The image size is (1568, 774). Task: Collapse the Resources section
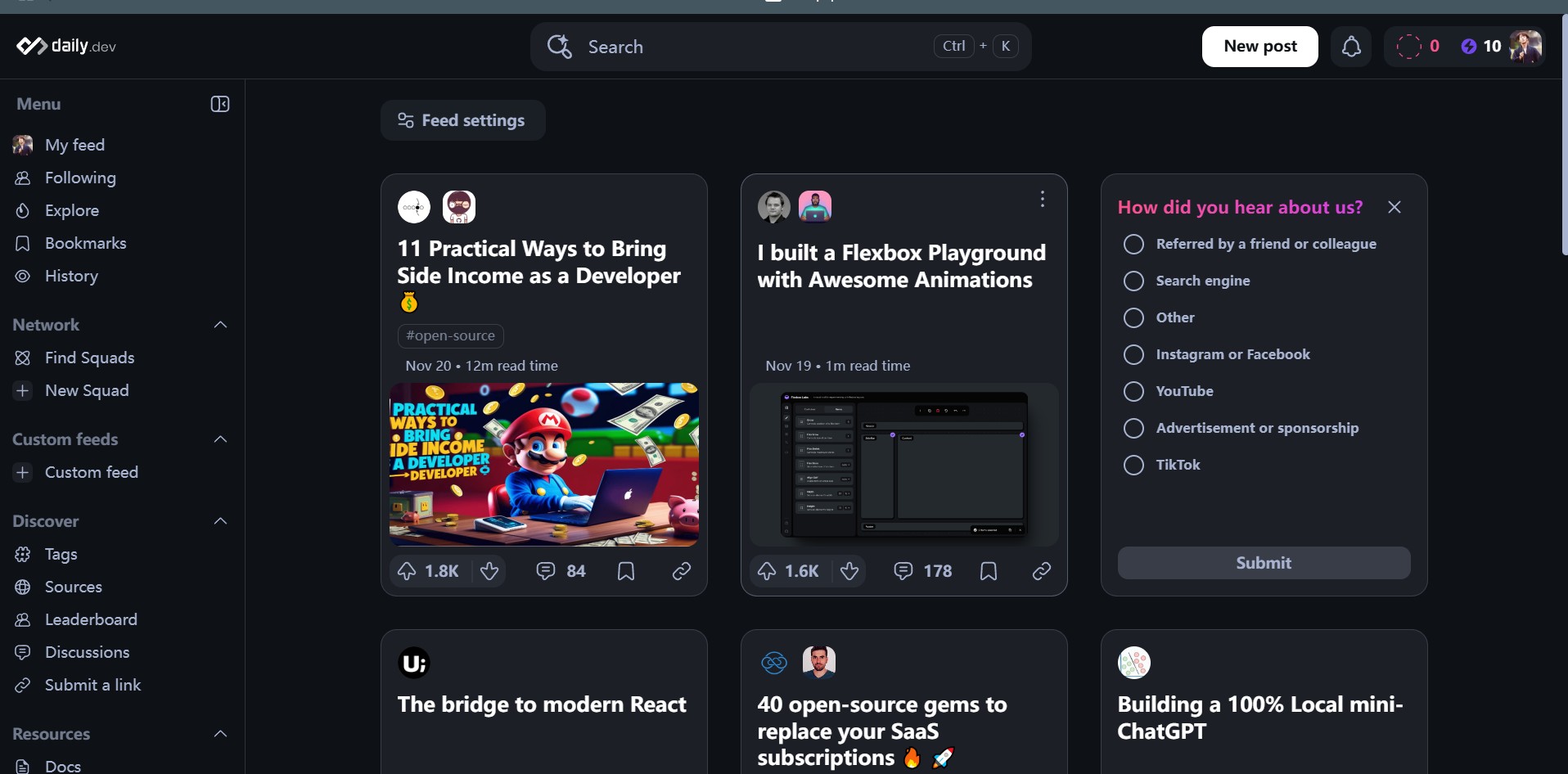220,734
